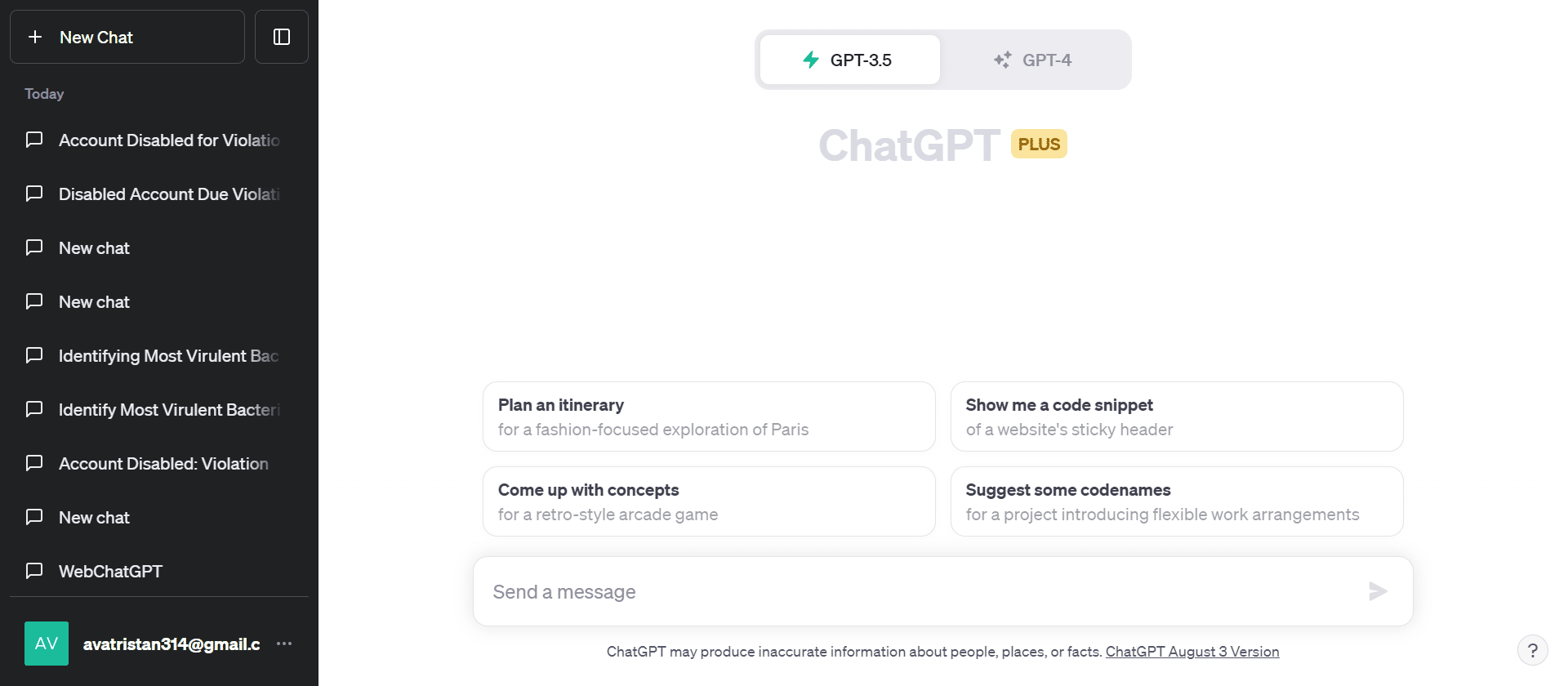Viewport: 1568px width, 686px height.
Task: Open account options three-dot menu
Action: 284,644
